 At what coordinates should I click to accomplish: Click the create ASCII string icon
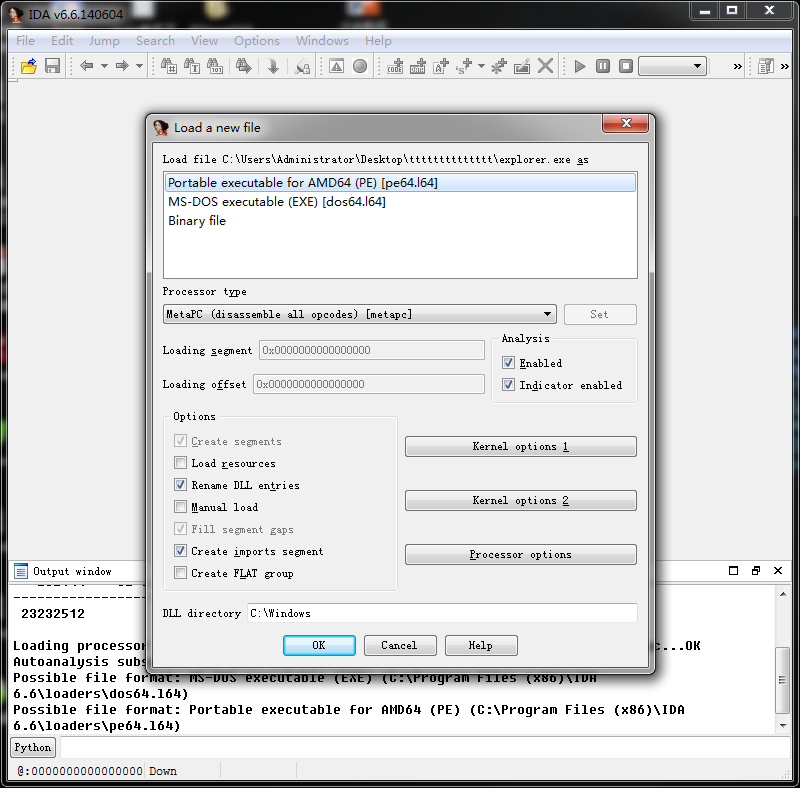pyautogui.click(x=441, y=66)
